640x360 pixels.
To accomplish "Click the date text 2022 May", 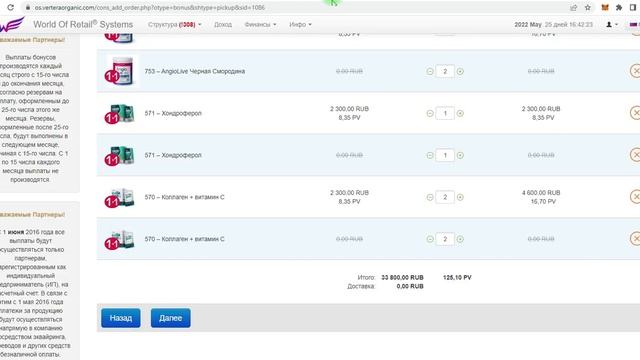I will (528, 24).
